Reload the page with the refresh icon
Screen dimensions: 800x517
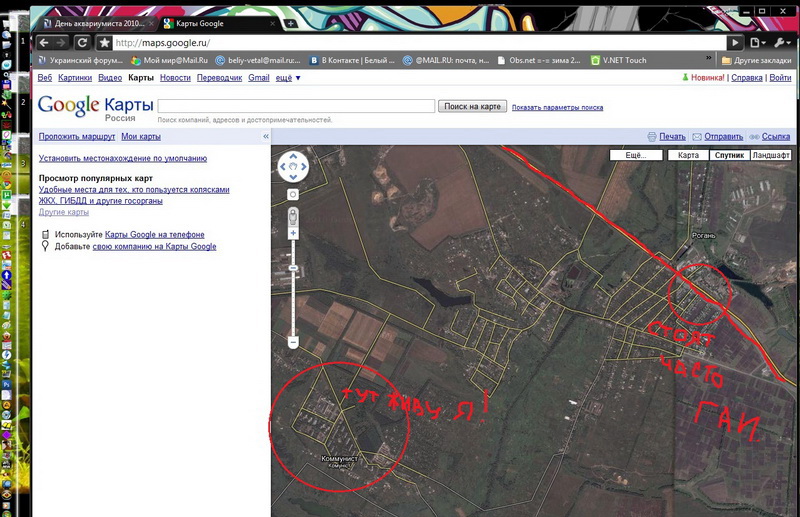tap(83, 43)
